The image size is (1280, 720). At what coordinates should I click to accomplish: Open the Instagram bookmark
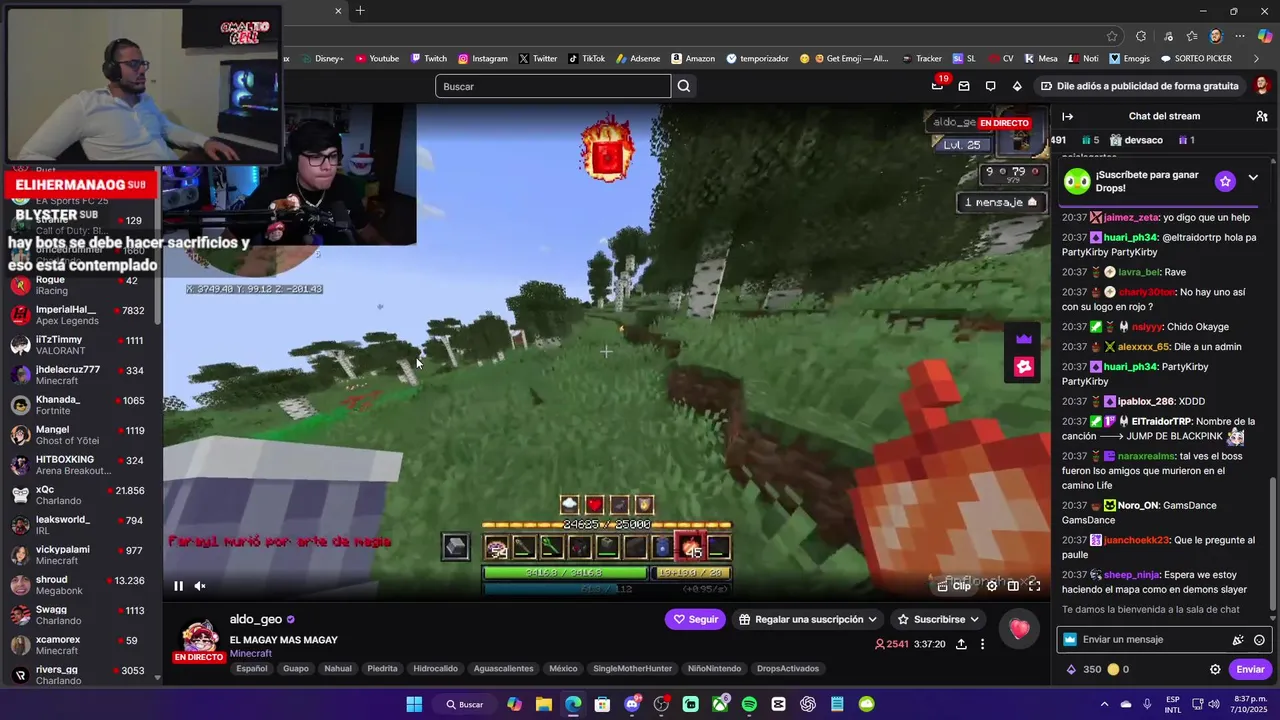coord(483,58)
